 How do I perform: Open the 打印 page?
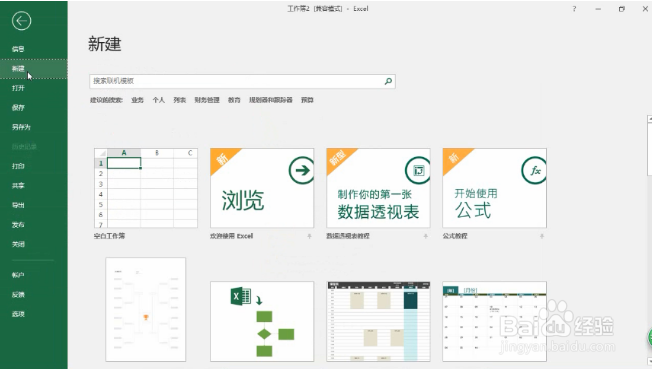[18, 166]
